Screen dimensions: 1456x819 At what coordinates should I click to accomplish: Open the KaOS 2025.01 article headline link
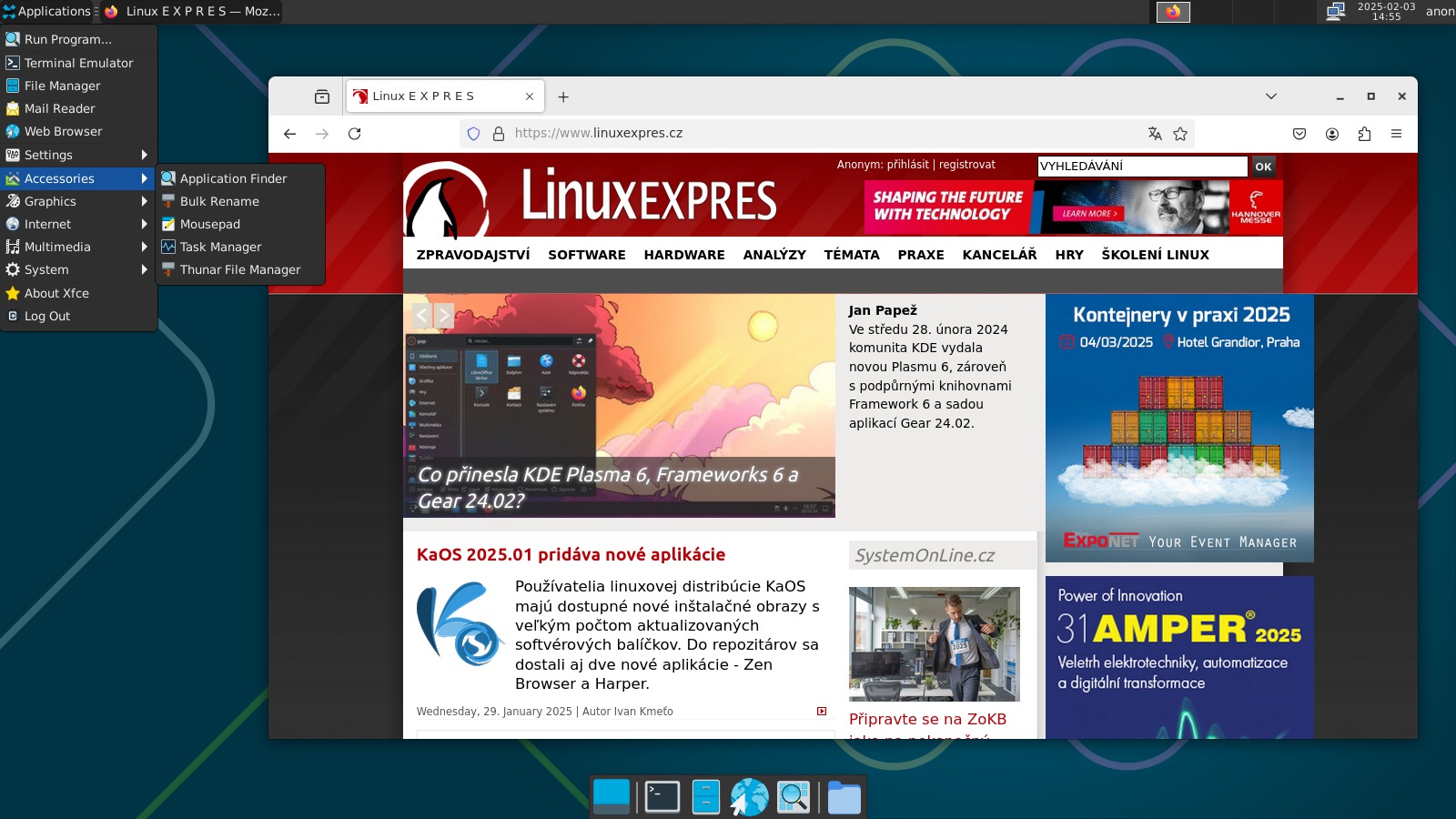point(571,554)
